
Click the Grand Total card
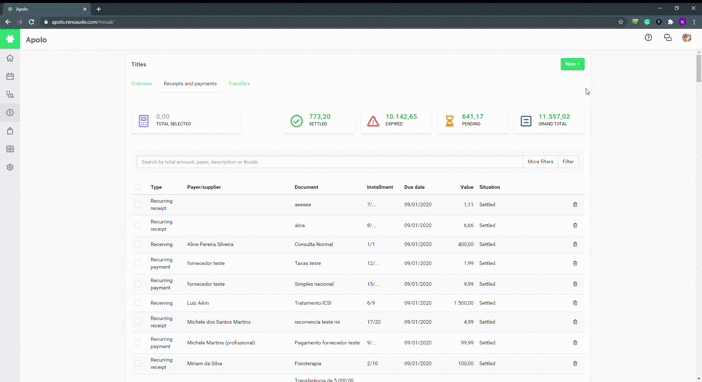coord(549,120)
